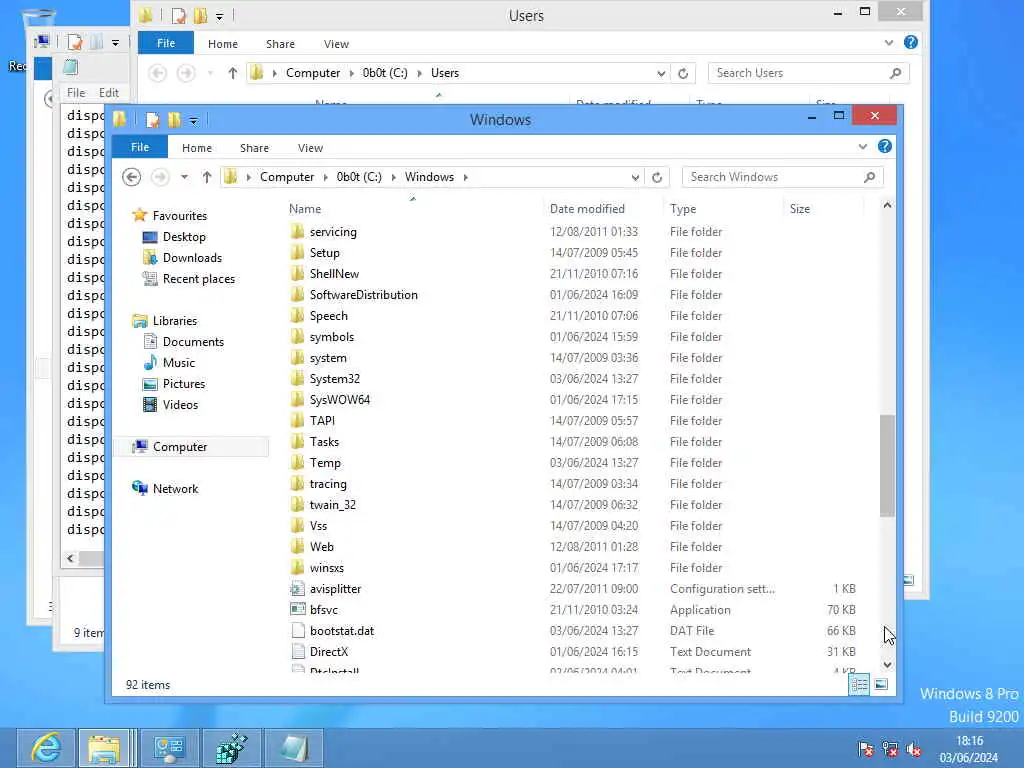The width and height of the screenshot is (1024, 768).
Task: Switch to large icons view in status bar
Action: point(881,684)
